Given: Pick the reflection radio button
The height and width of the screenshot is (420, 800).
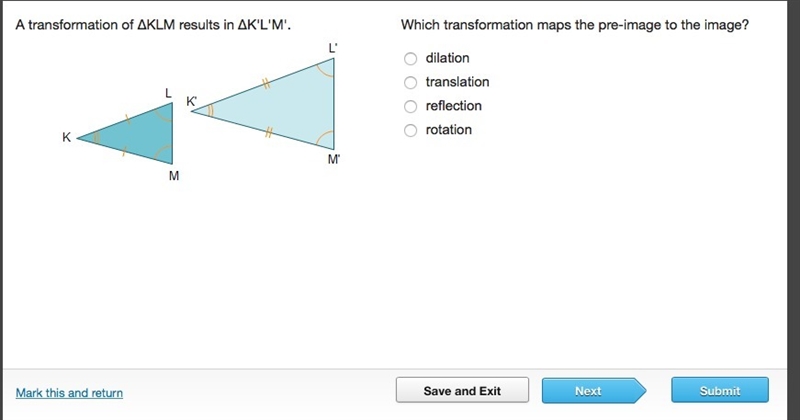Looking at the screenshot, I should click(x=411, y=106).
